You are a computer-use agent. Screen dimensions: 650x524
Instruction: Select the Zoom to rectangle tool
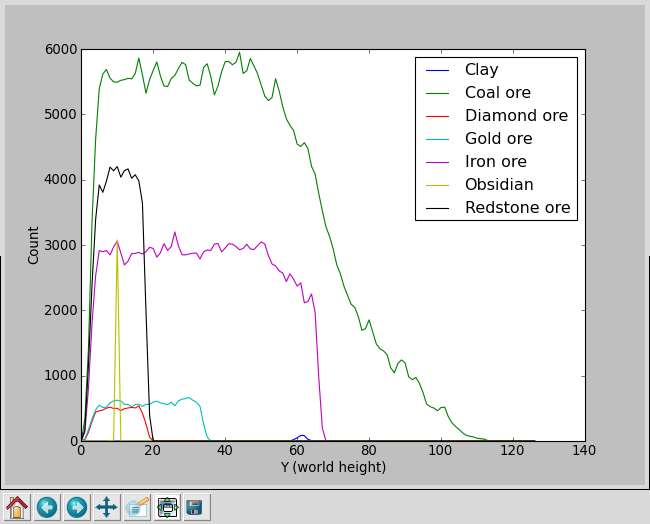(x=137, y=508)
